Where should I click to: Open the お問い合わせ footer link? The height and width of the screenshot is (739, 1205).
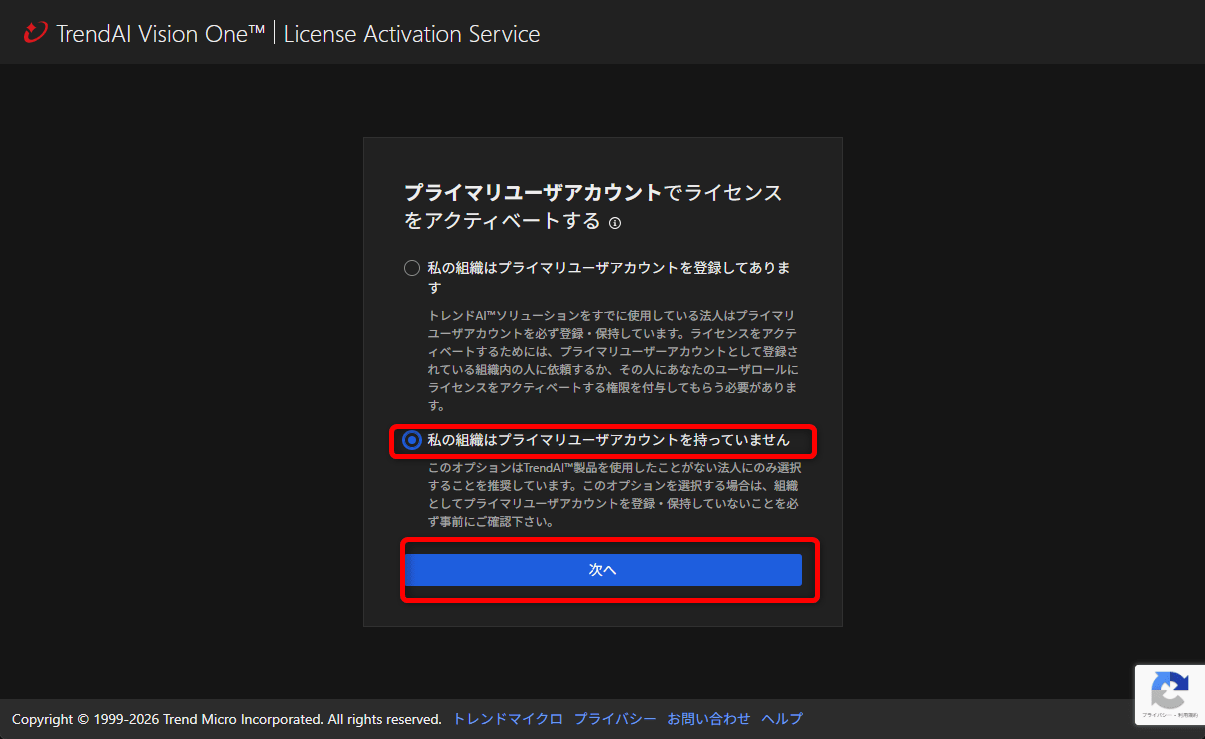[708, 719]
